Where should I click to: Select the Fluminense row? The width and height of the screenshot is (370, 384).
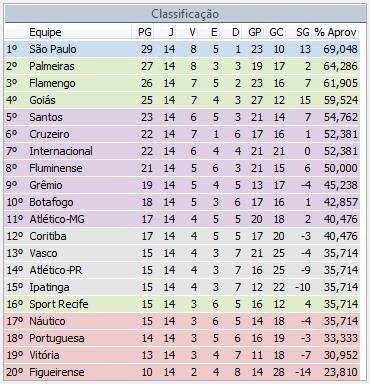click(182, 168)
